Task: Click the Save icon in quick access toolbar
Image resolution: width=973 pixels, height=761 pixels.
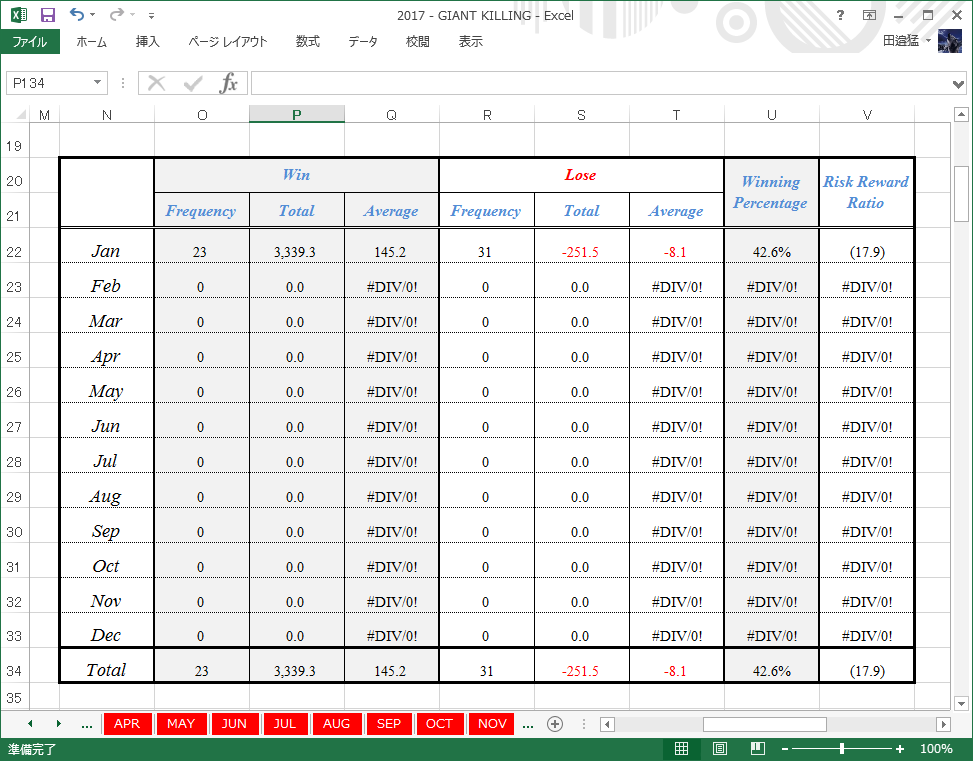Action: click(x=48, y=15)
